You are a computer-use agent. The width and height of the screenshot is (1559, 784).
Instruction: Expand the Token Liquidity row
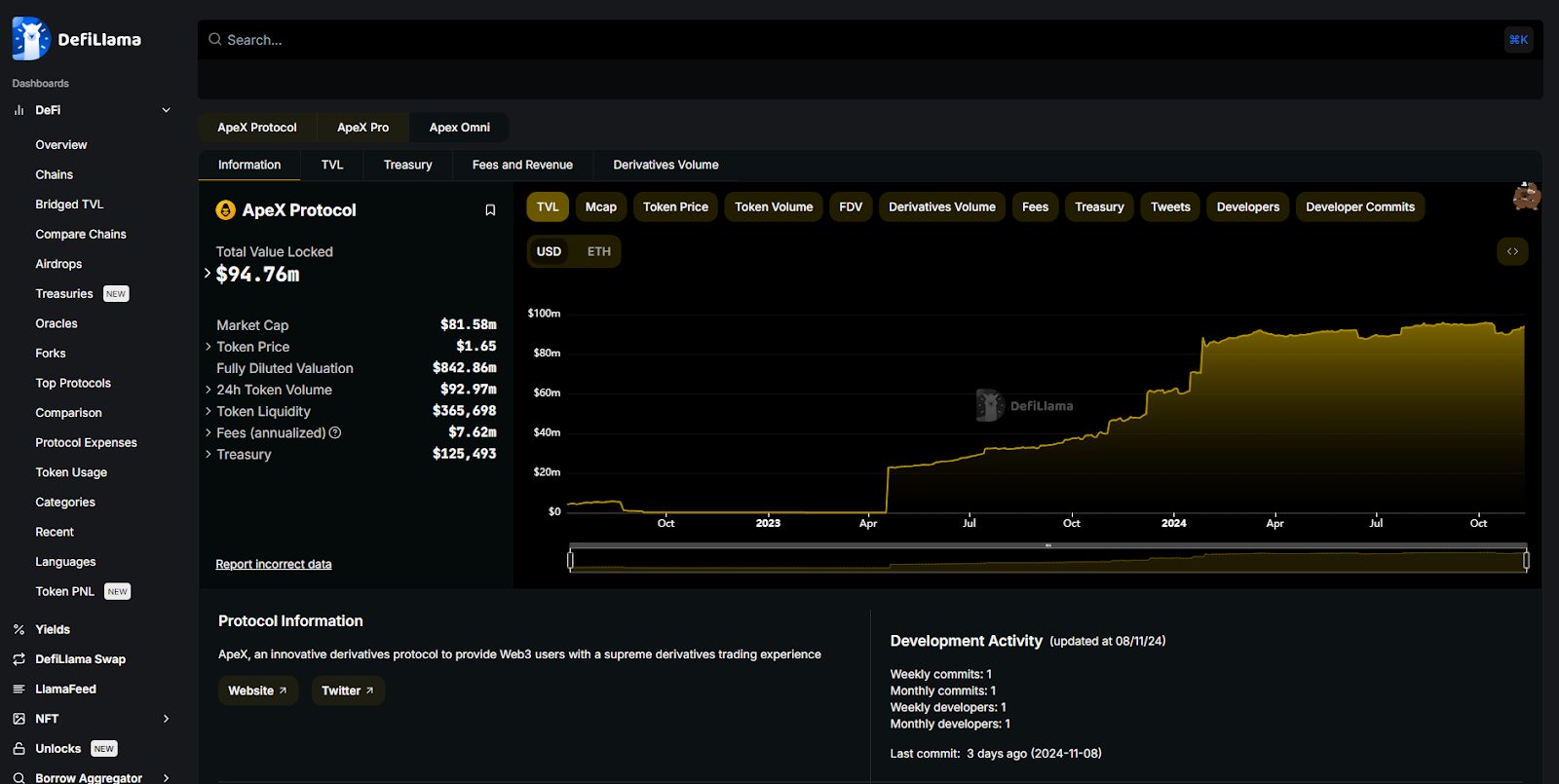coord(209,411)
